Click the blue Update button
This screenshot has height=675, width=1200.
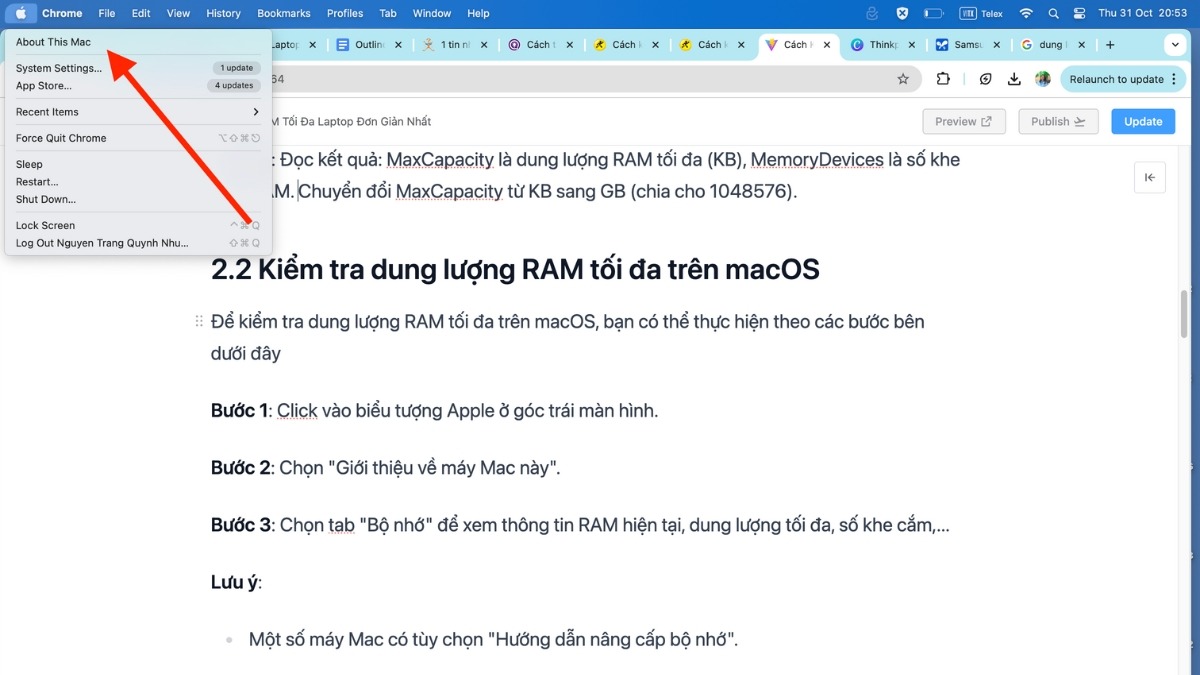(x=1143, y=121)
